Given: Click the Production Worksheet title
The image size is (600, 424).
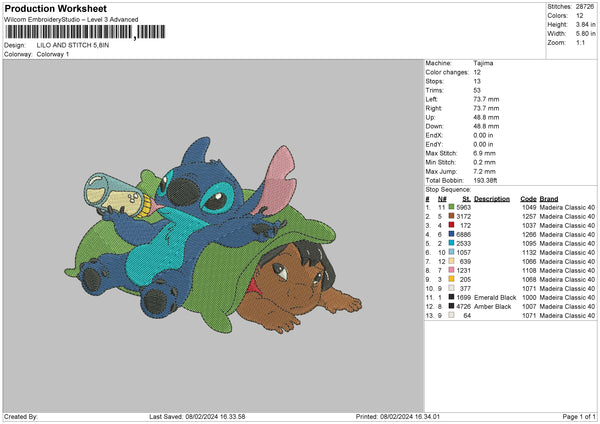Looking at the screenshot, I should [55, 8].
